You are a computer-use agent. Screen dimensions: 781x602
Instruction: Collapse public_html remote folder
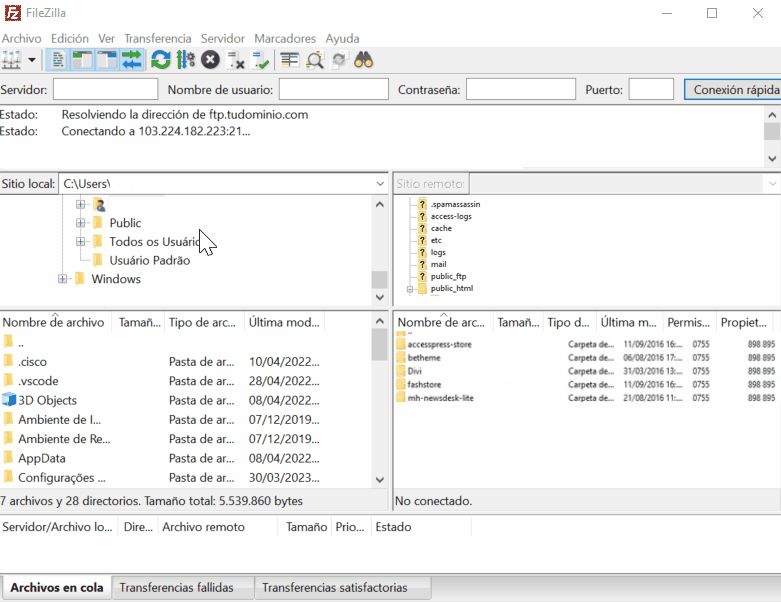point(409,289)
